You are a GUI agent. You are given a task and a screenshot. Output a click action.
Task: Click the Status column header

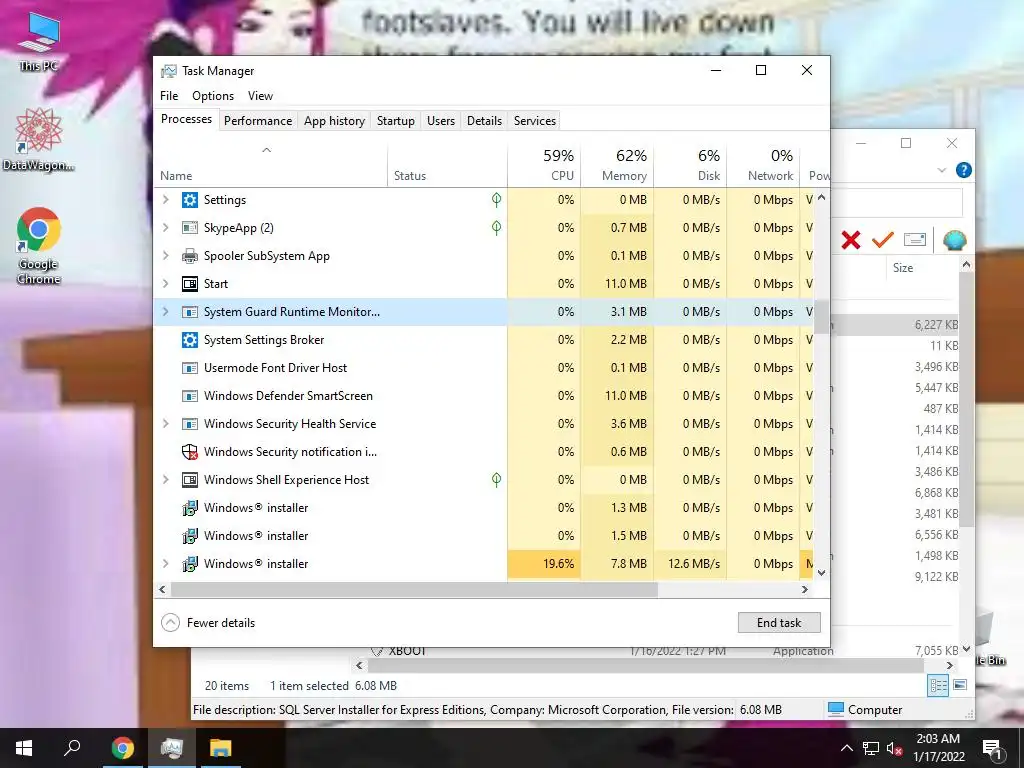(447, 165)
